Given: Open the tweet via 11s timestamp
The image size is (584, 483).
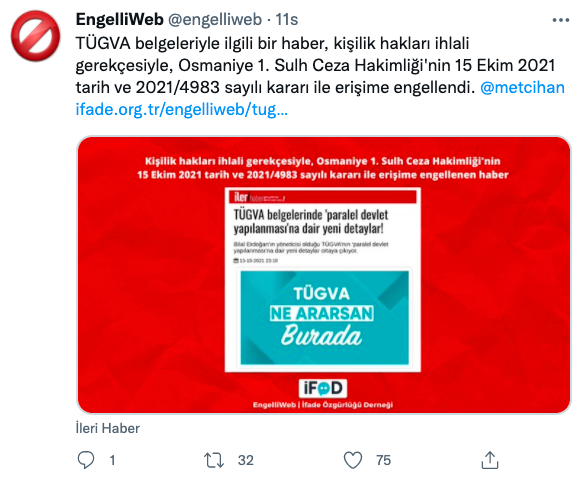Looking at the screenshot, I should pyautogui.click(x=286, y=20).
